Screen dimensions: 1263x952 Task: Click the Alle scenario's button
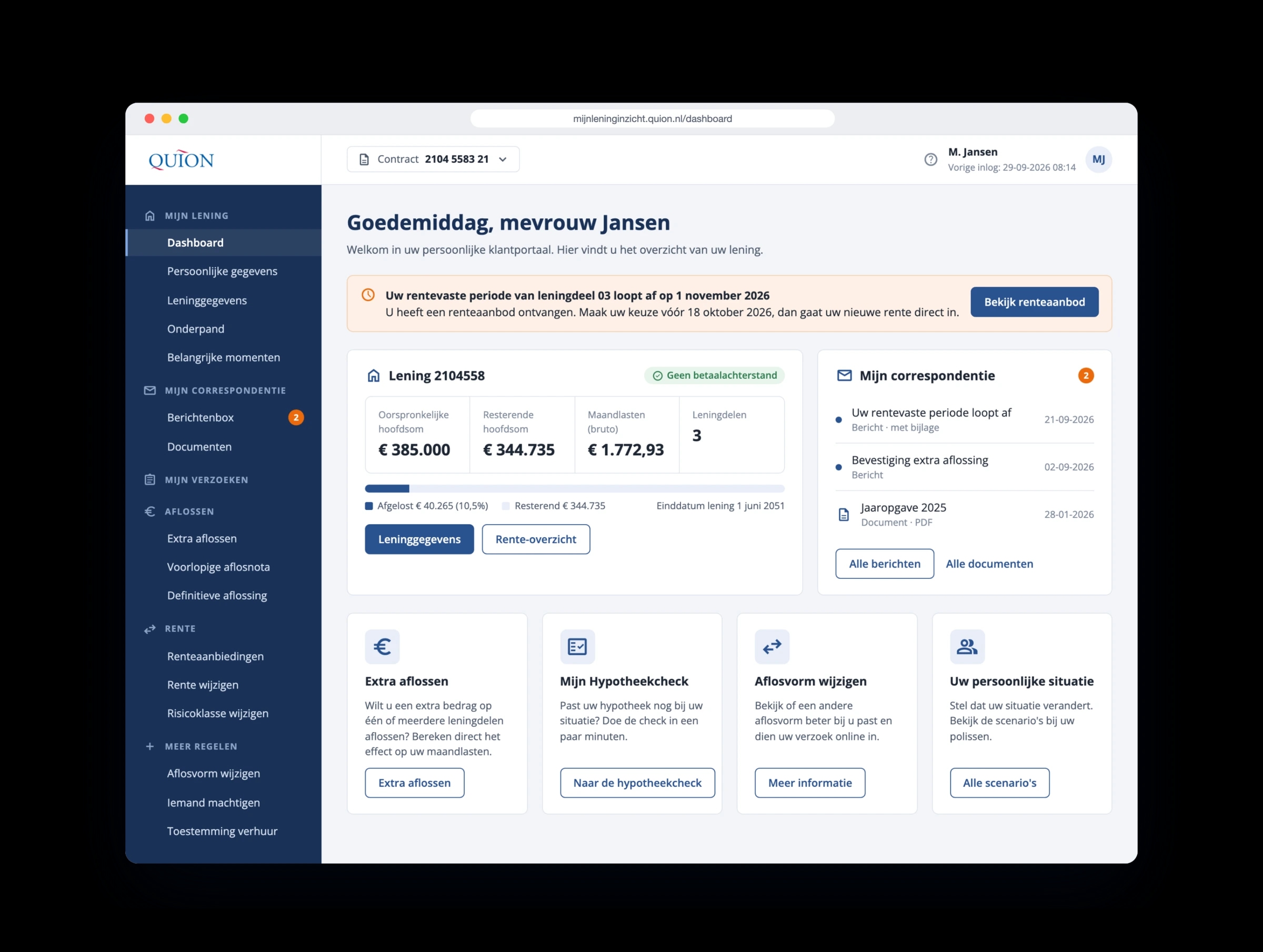(x=999, y=783)
